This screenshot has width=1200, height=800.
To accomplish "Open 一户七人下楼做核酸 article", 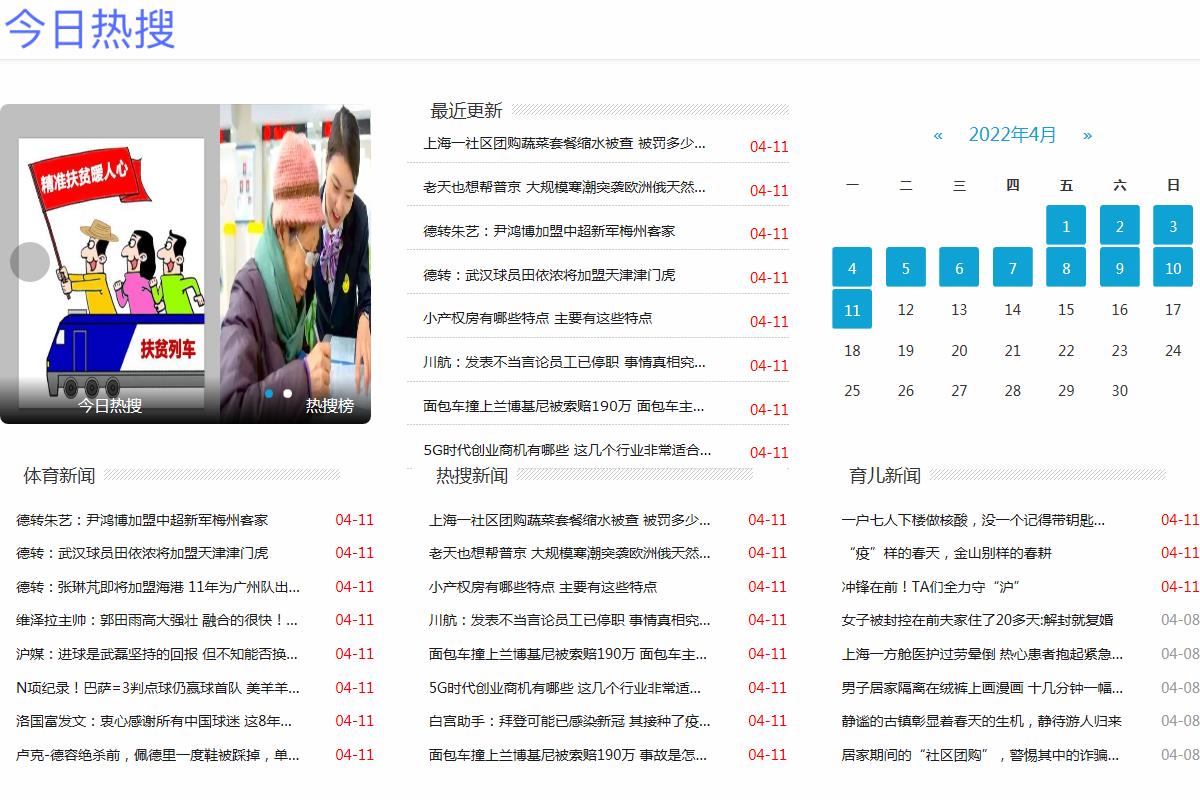I will [x=974, y=520].
